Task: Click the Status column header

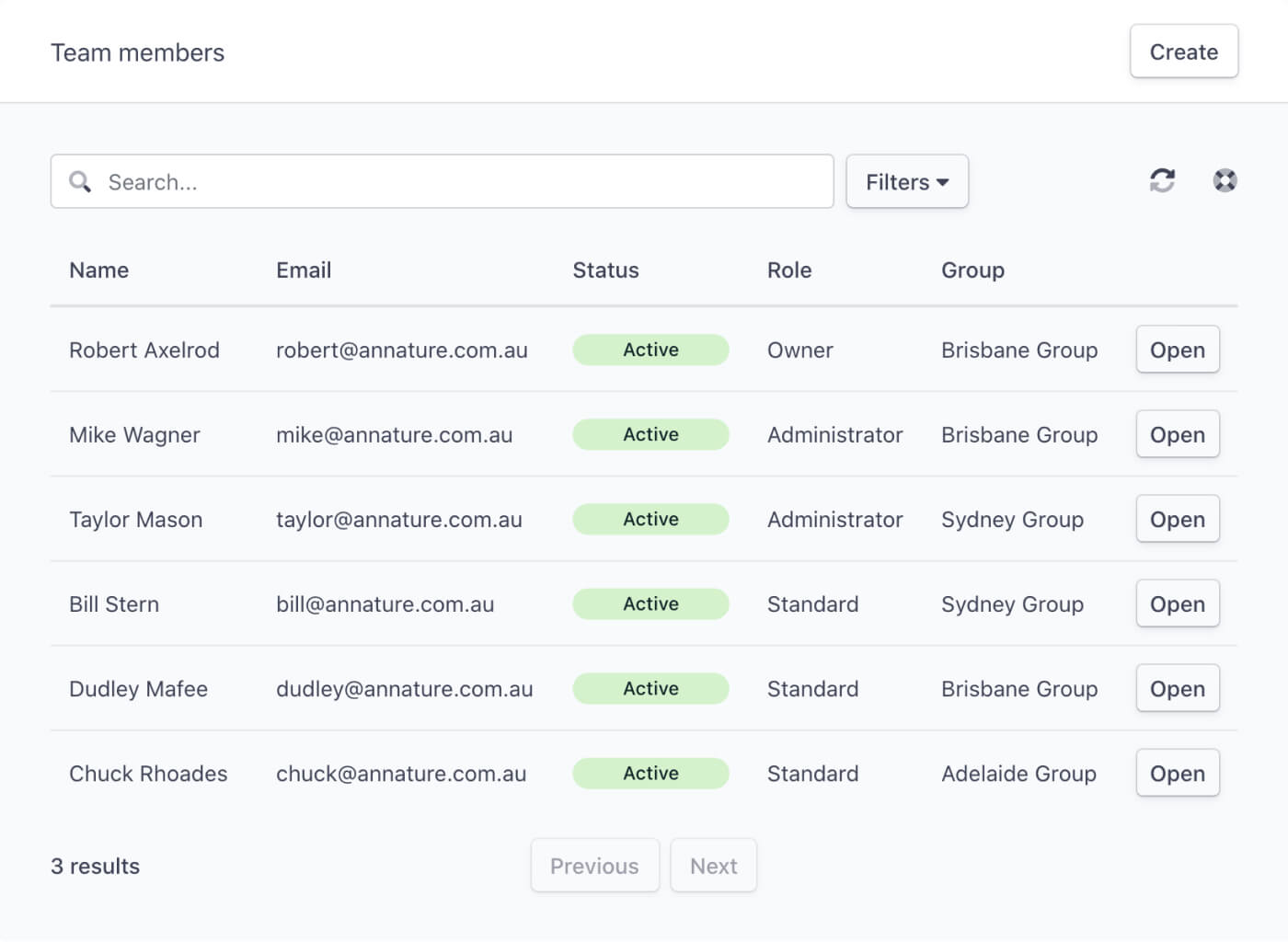Action: pyautogui.click(x=605, y=270)
